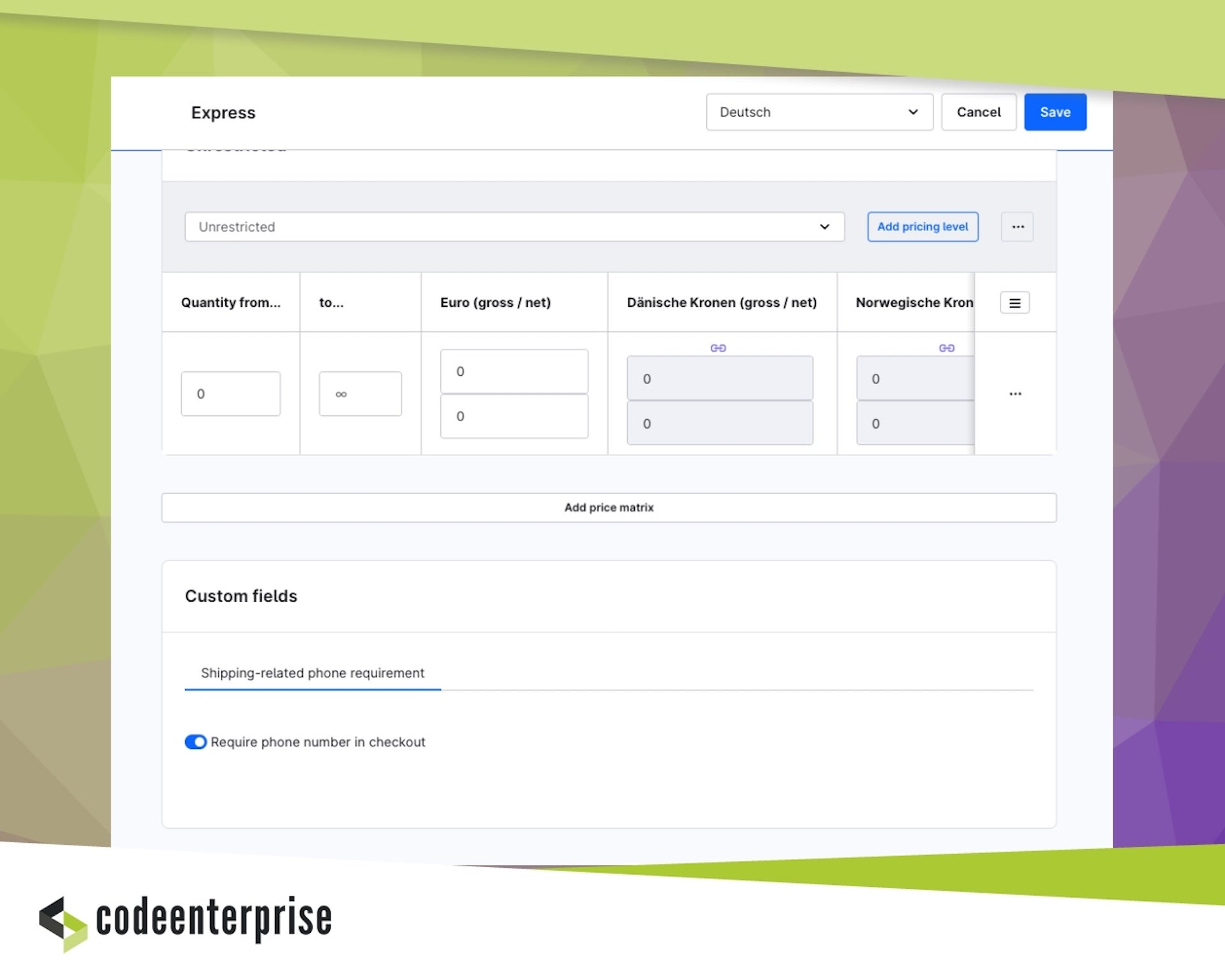Toggle Require phone number in checkout
The width and height of the screenshot is (1225, 980).
[x=196, y=742]
